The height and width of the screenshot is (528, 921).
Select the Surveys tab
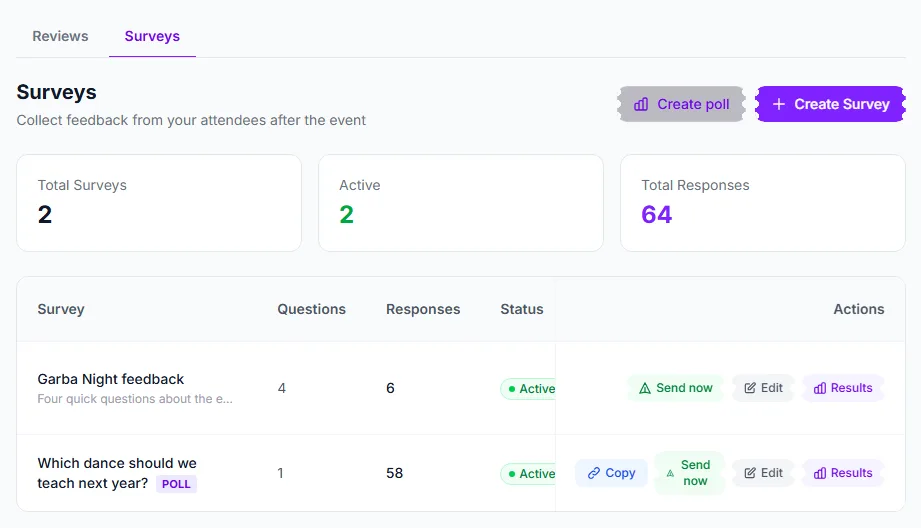(x=152, y=36)
